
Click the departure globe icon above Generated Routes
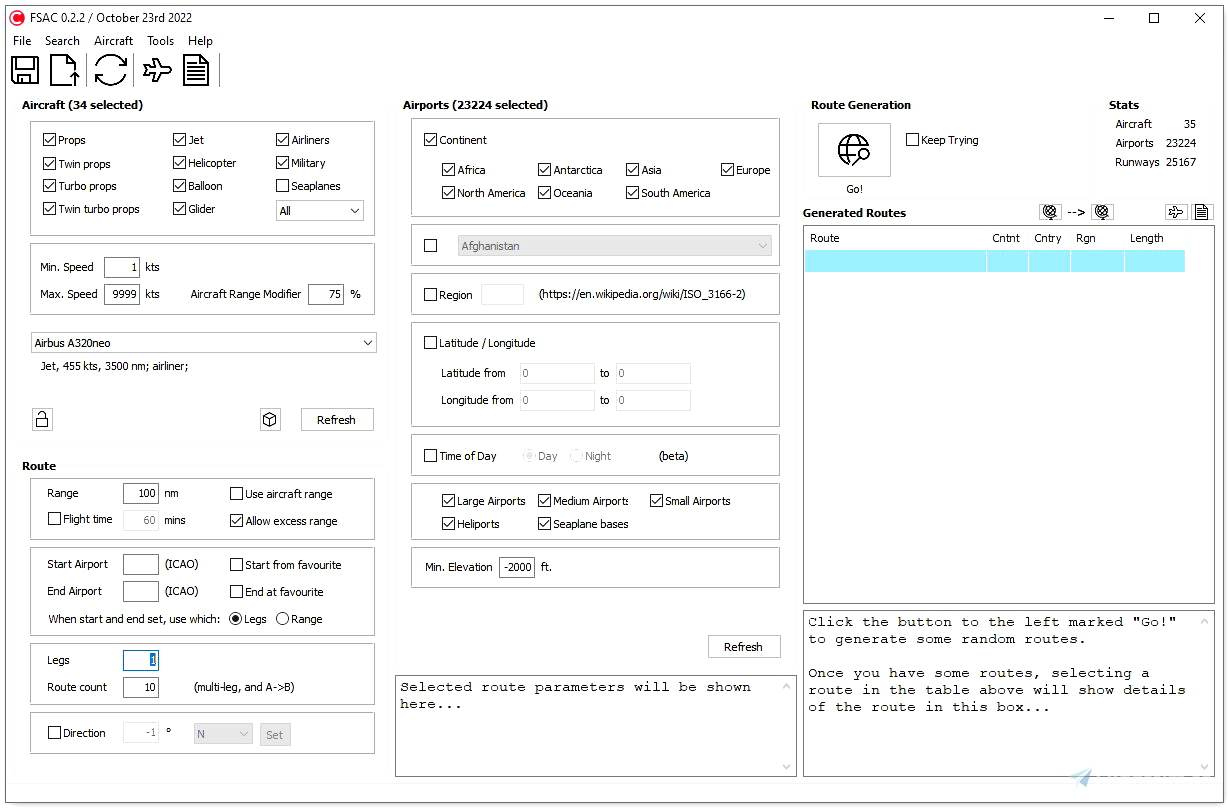[1050, 212]
